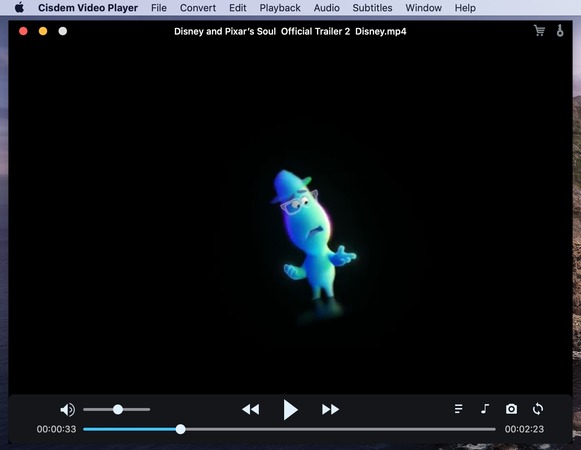The image size is (581, 450).
Task: Close the player window with red button
Action: (23, 31)
